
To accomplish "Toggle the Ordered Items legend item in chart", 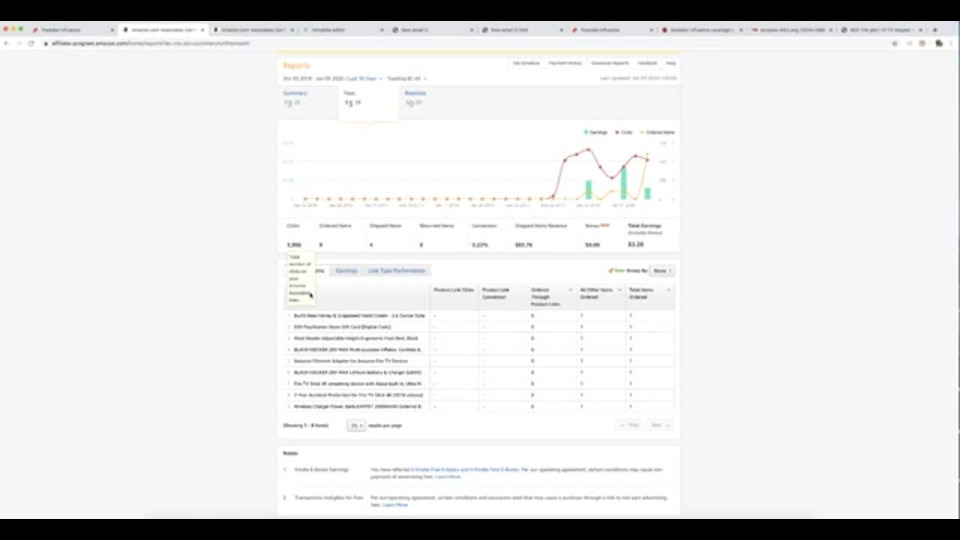I will click(658, 132).
